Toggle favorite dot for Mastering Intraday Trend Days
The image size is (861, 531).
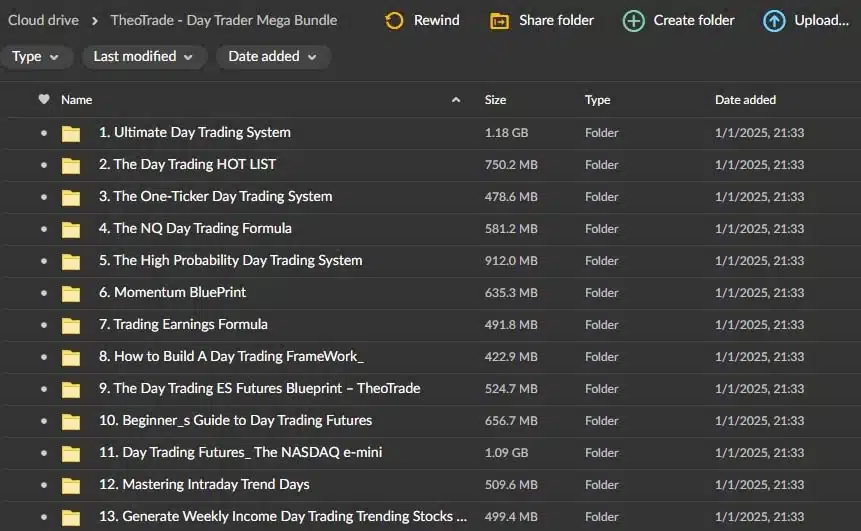pyautogui.click(x=44, y=485)
